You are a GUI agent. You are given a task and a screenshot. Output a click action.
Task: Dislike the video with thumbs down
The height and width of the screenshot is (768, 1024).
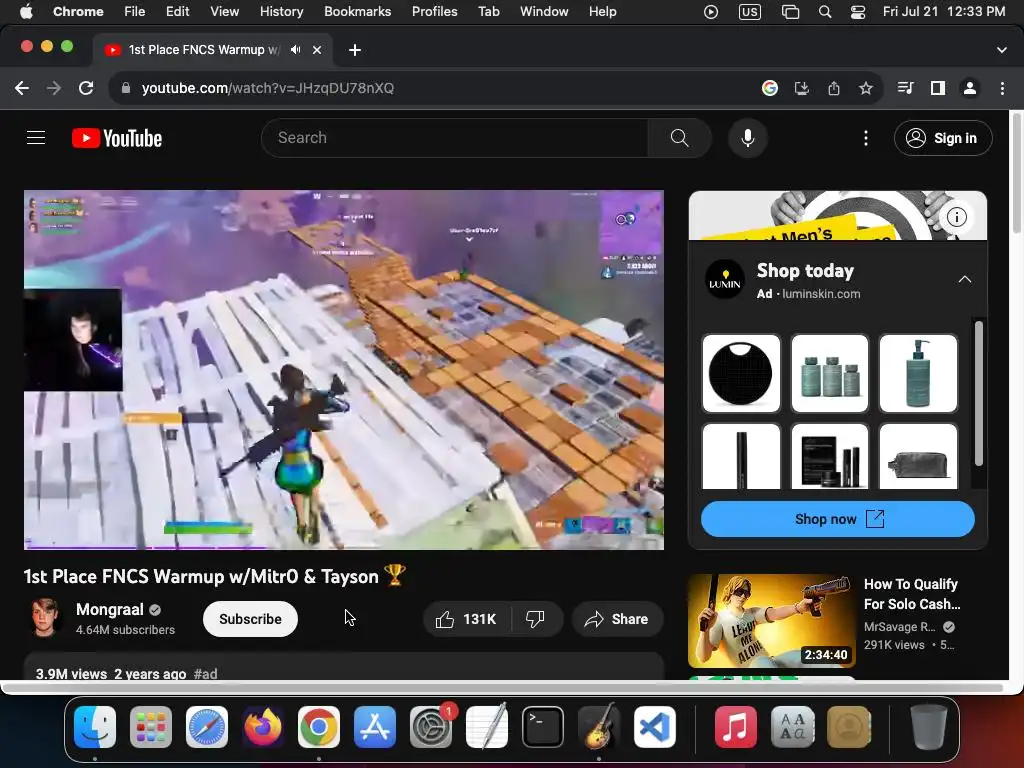[x=536, y=619]
